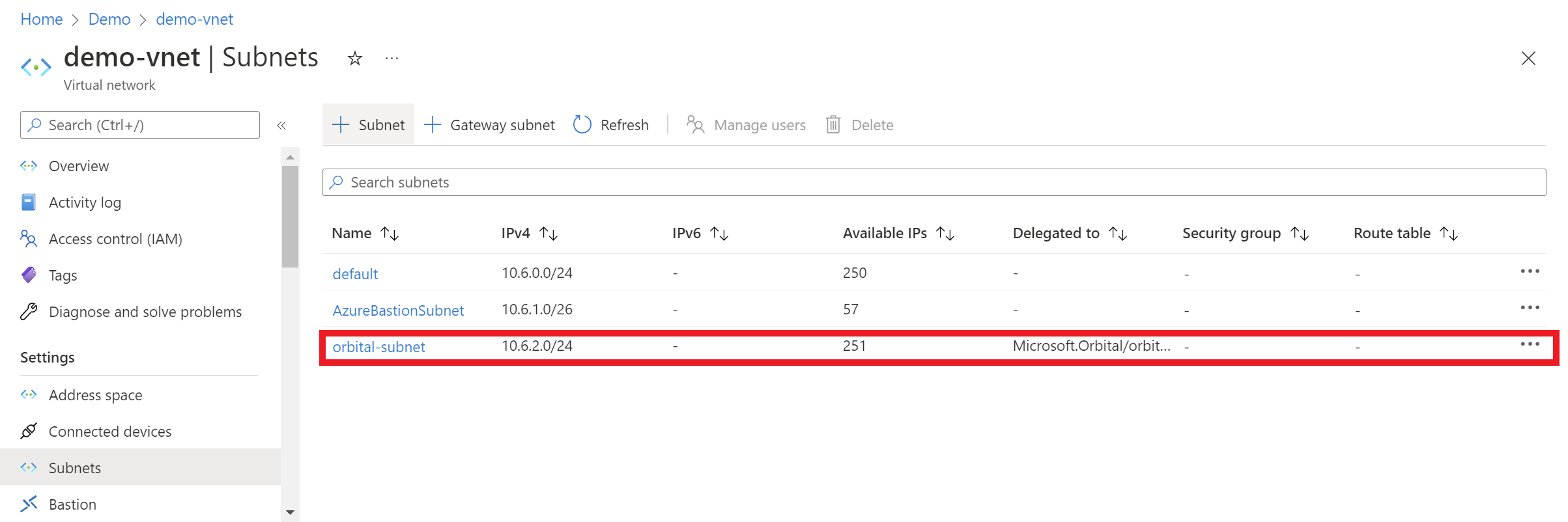Open Bastion in the sidebar

72,504
